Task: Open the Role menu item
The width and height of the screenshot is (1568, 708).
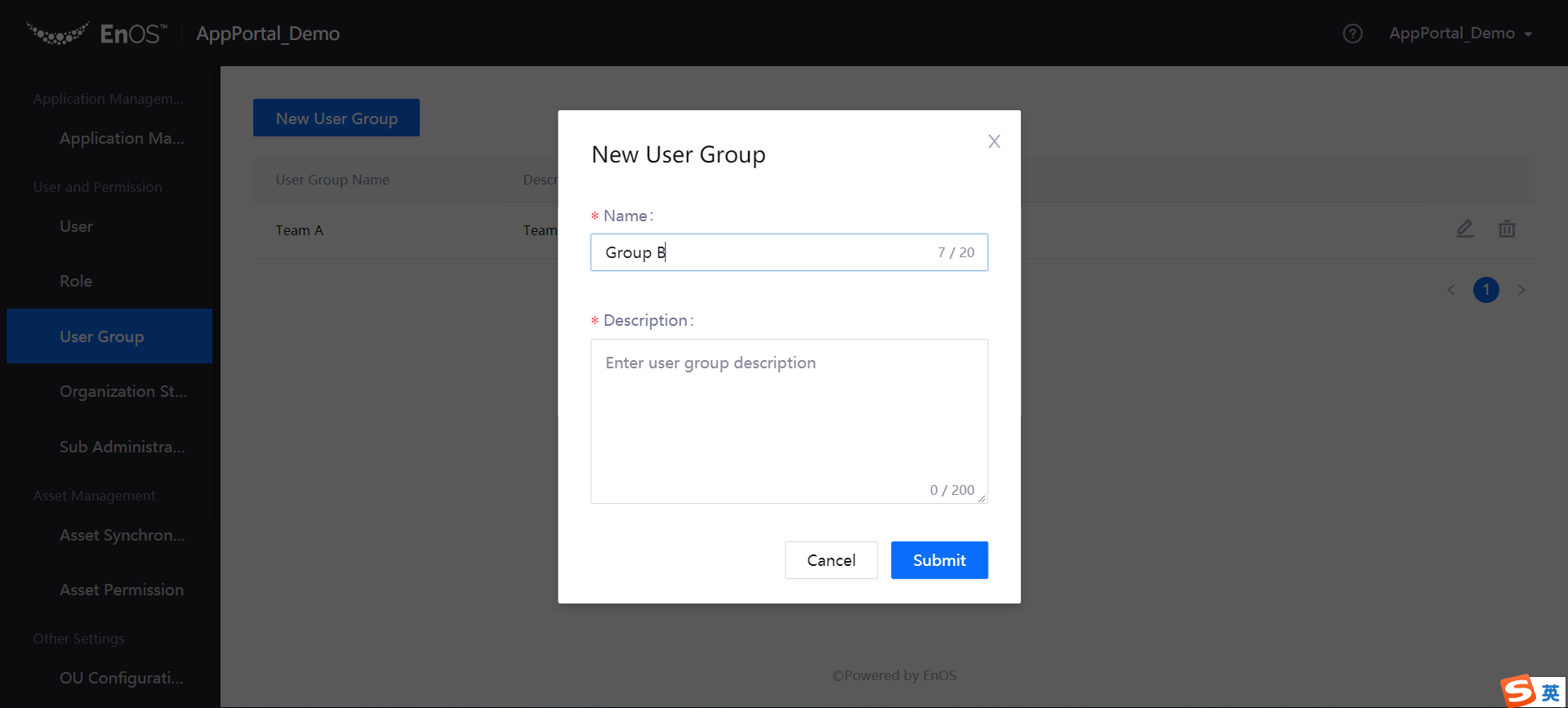Action: (x=76, y=281)
